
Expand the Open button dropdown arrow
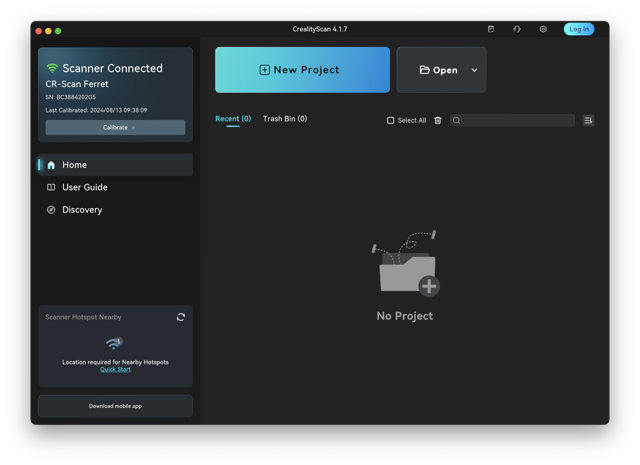click(474, 70)
